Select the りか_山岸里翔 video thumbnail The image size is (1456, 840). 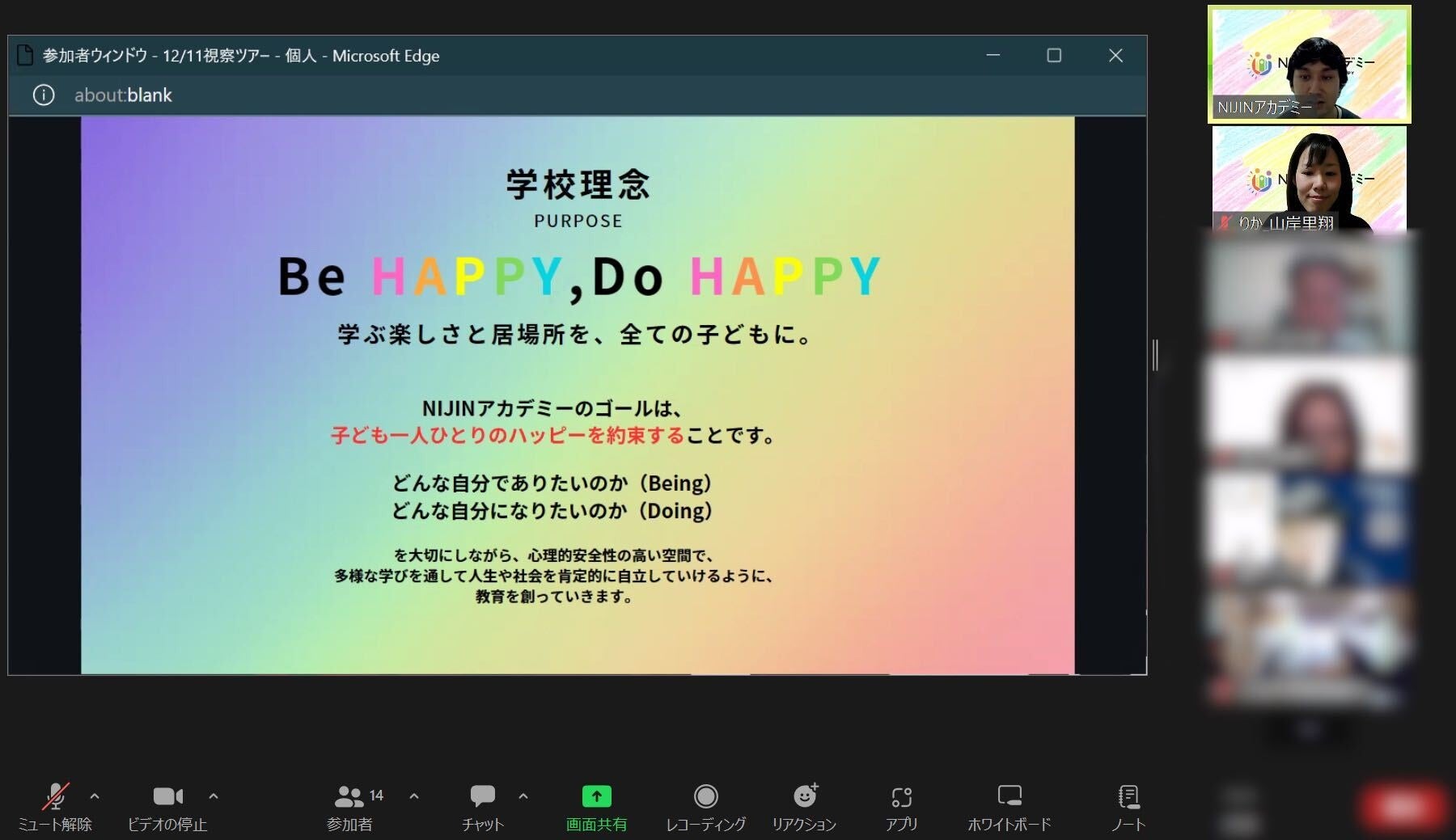tap(1310, 179)
